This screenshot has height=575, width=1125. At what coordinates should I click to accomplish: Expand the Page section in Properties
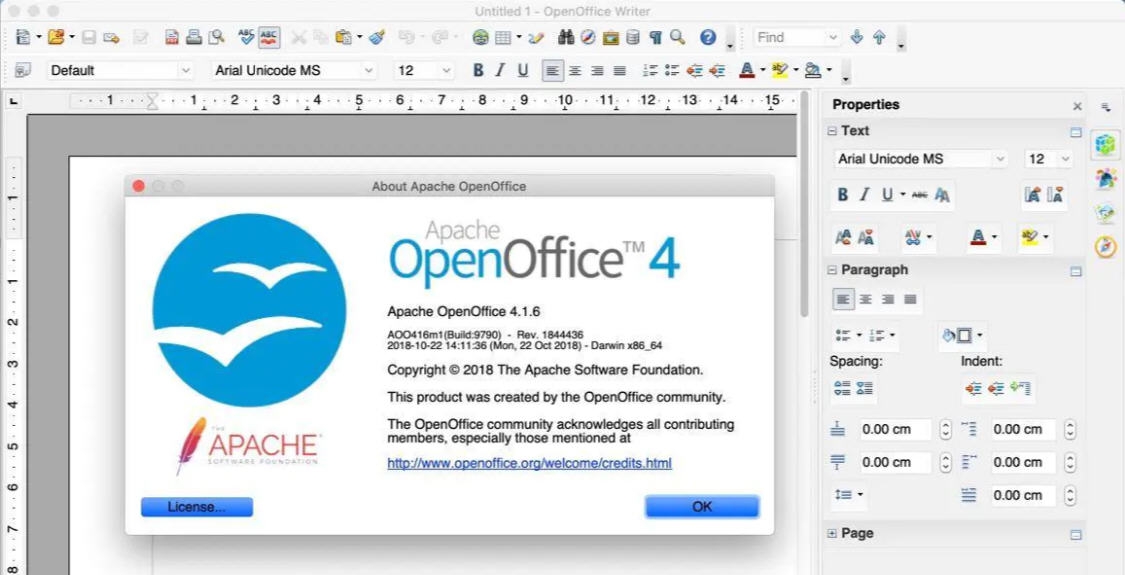[832, 533]
